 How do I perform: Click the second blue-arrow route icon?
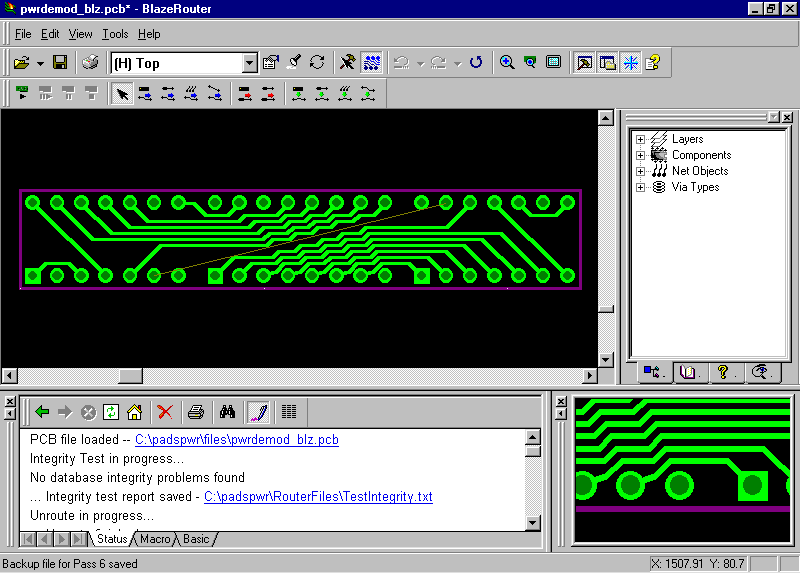168,94
